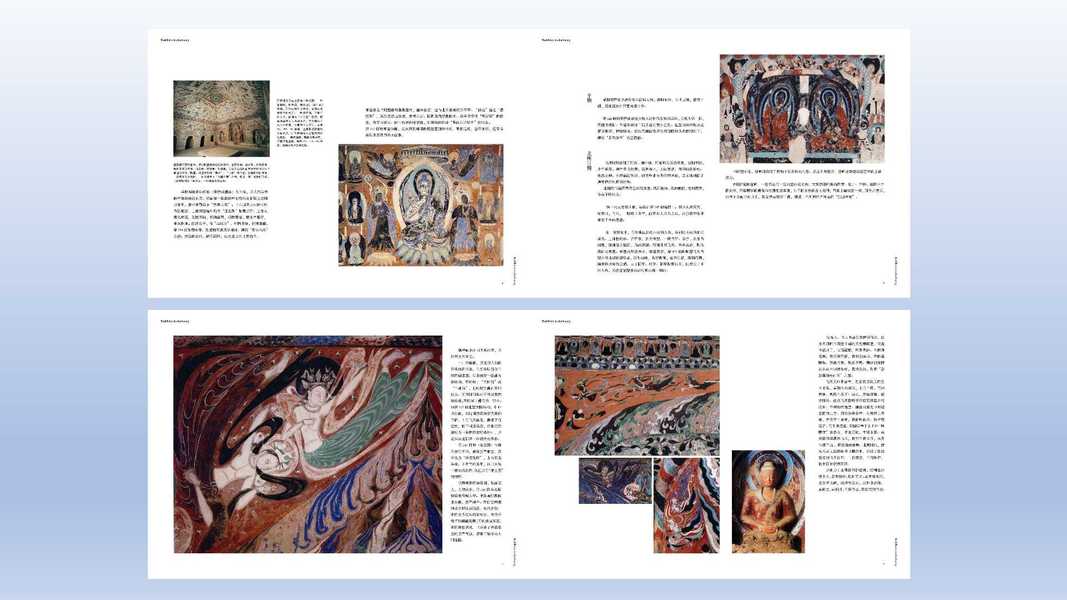The width and height of the screenshot is (1067, 600).
Task: Select the cave interior photo in top-left spread
Action: [221, 118]
